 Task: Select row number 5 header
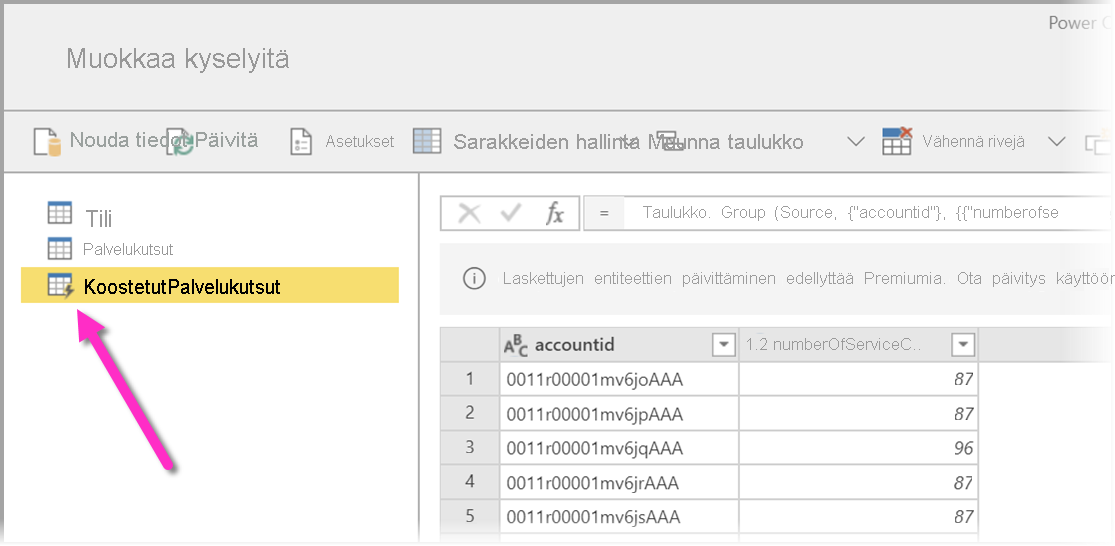coord(469,516)
